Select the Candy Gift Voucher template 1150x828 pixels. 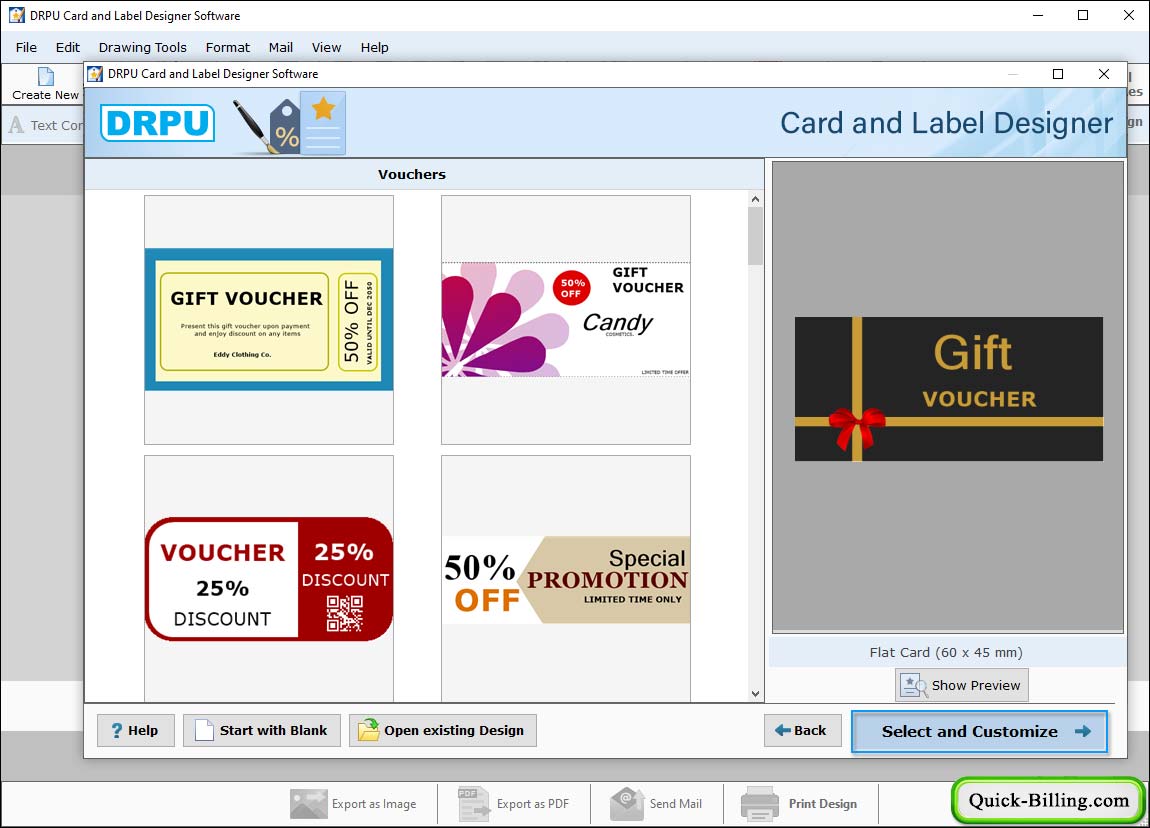click(565, 320)
